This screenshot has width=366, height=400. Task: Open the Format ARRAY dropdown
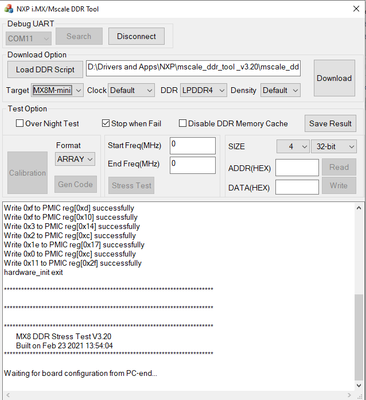point(75,159)
